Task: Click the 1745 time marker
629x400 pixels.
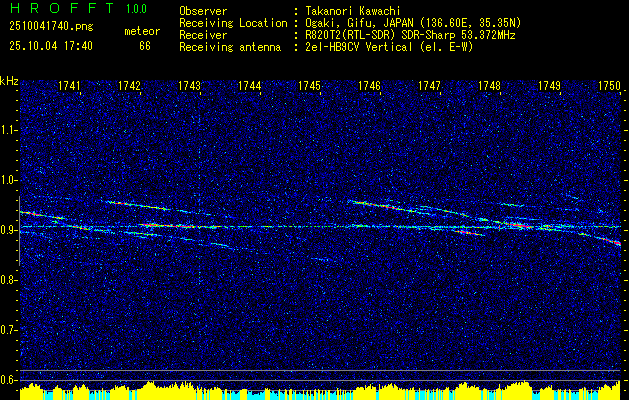Action: coord(310,85)
